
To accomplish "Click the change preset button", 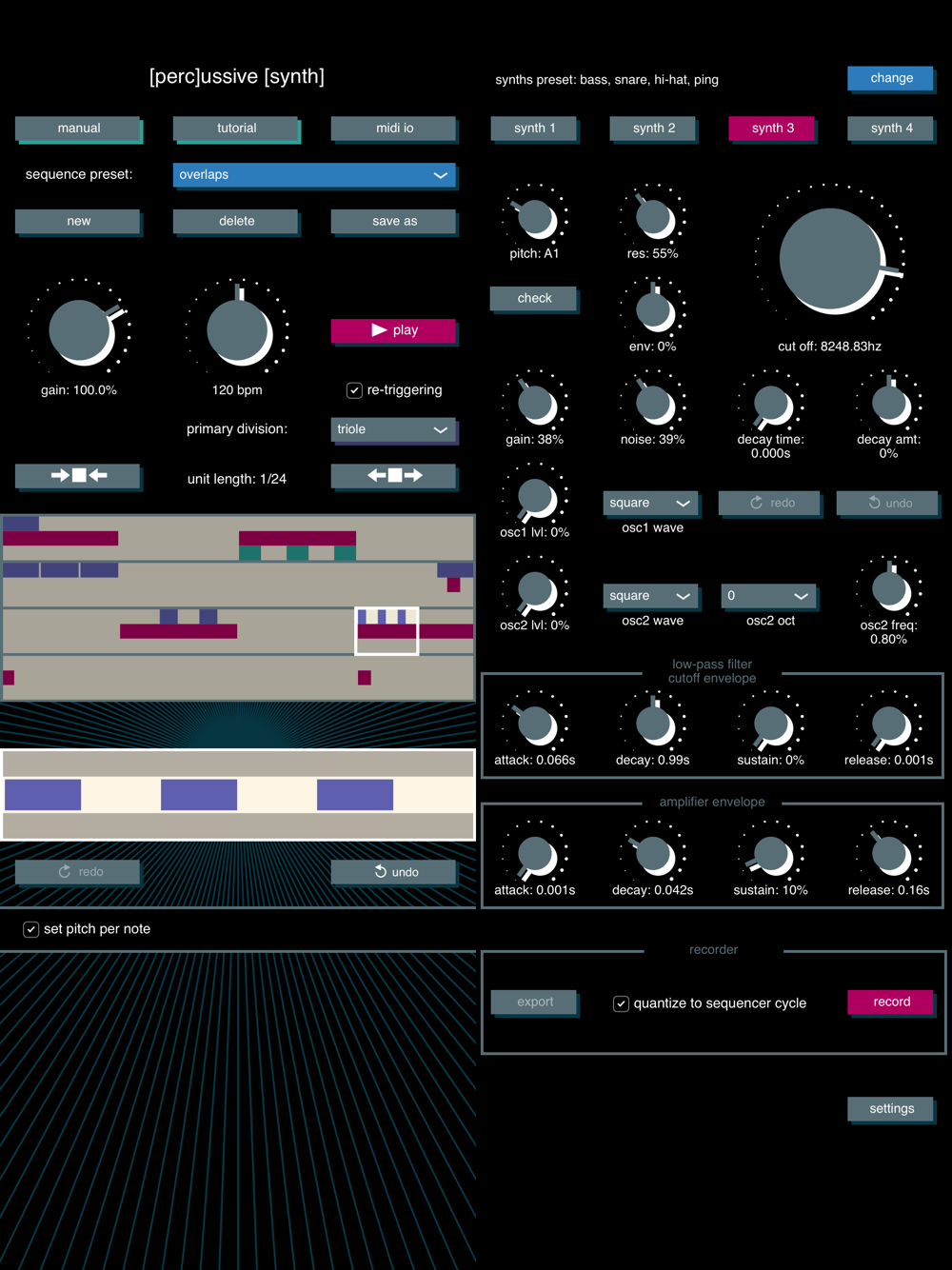I will click(891, 78).
